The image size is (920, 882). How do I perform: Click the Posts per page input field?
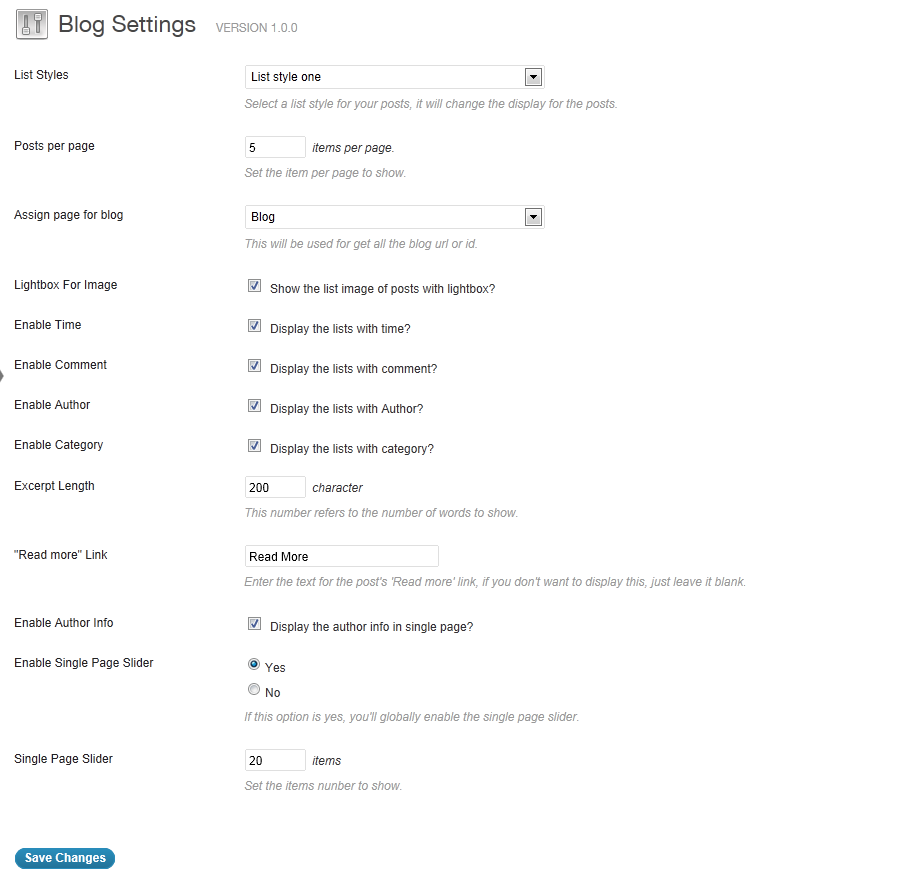(275, 147)
